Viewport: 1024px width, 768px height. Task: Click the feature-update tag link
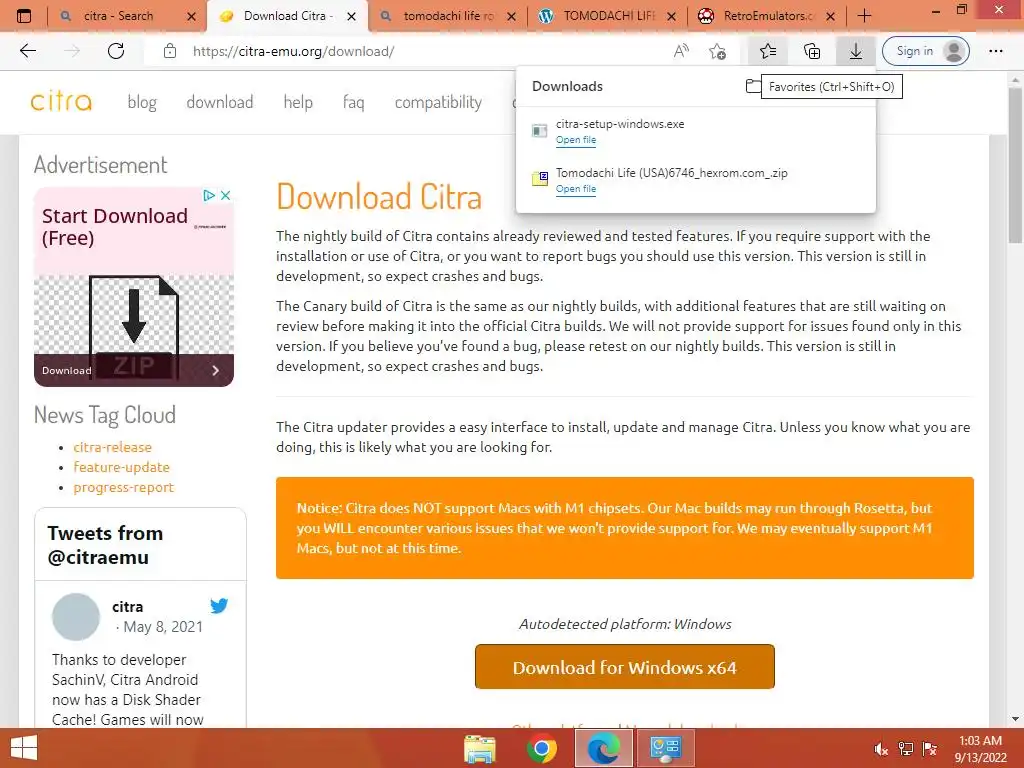click(121, 467)
